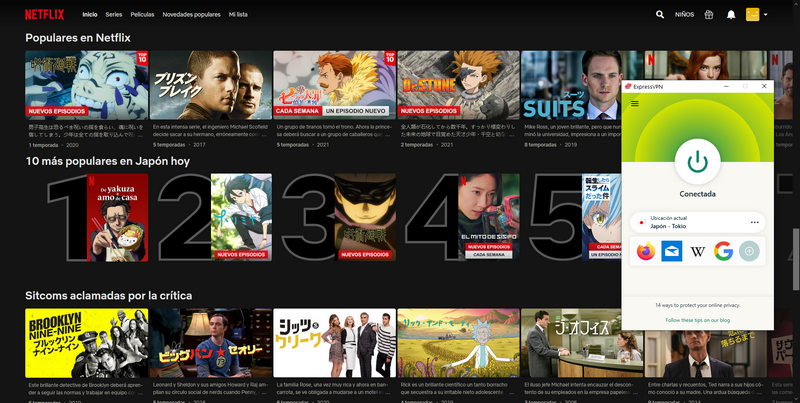The height and width of the screenshot is (403, 800).
Task: Close the ExpressVPN window
Action: tap(764, 87)
